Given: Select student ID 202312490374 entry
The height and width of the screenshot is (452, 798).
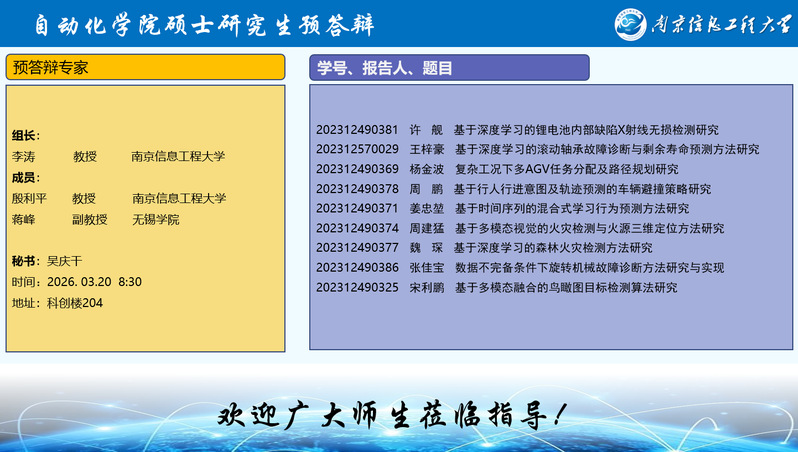Looking at the screenshot, I should click(x=357, y=228).
